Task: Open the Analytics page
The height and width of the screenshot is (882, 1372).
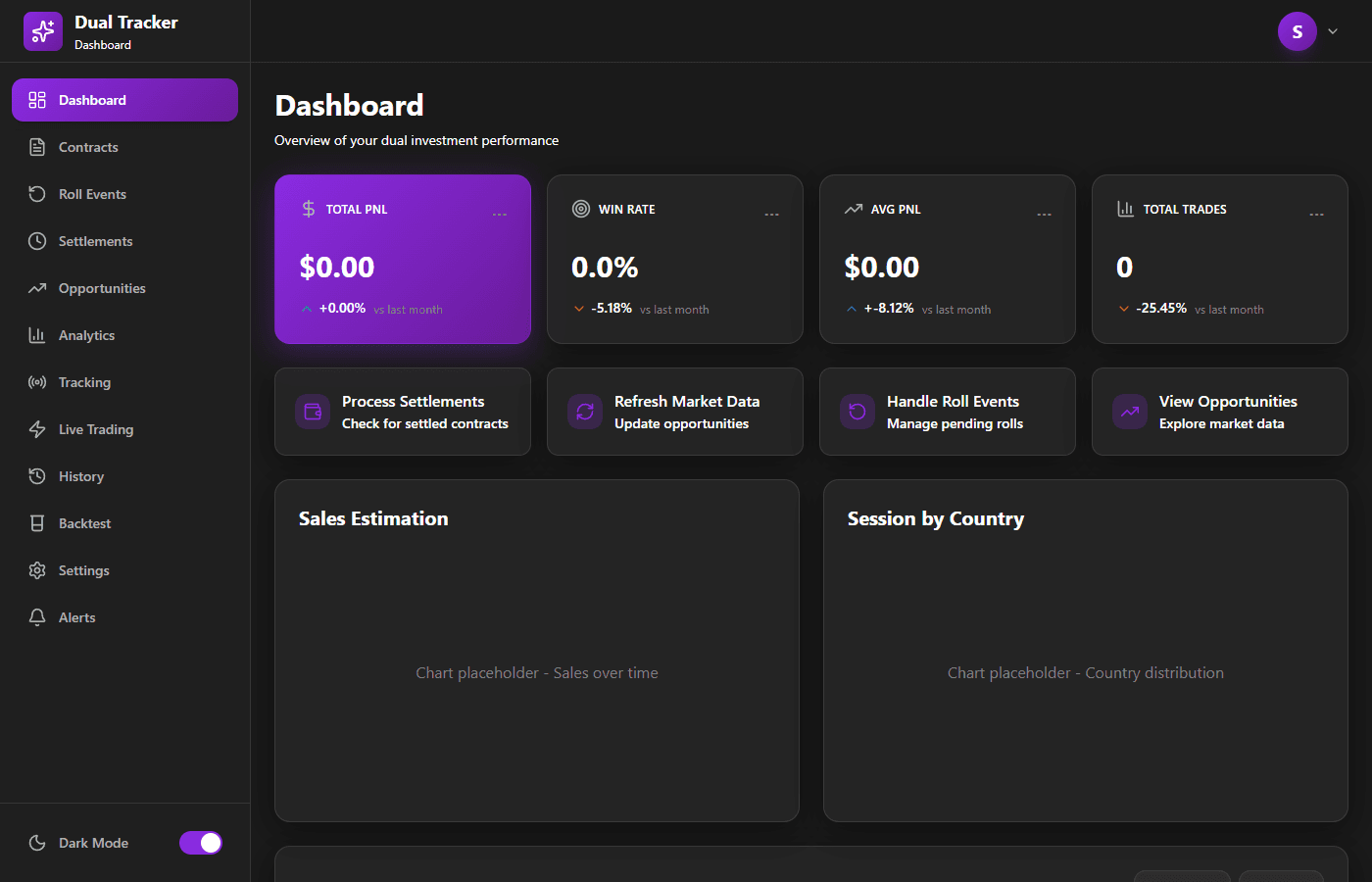Action: click(x=124, y=335)
